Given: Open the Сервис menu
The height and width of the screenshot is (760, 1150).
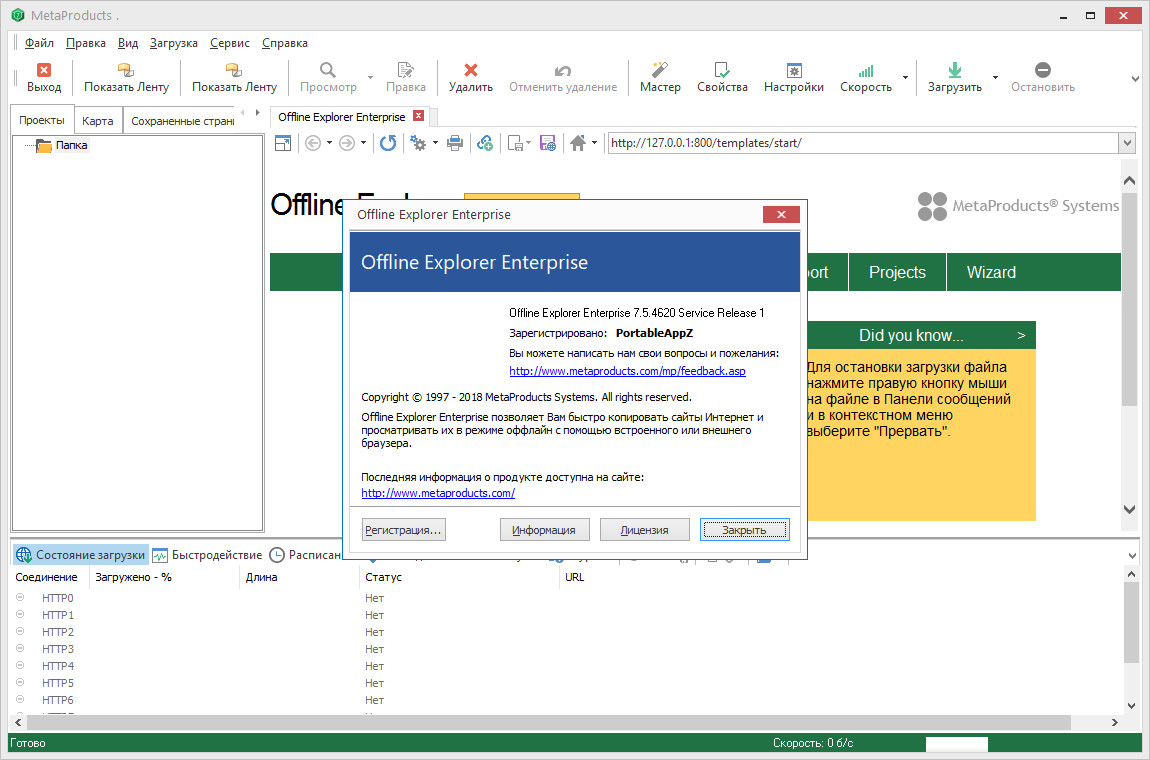Looking at the screenshot, I should [230, 43].
